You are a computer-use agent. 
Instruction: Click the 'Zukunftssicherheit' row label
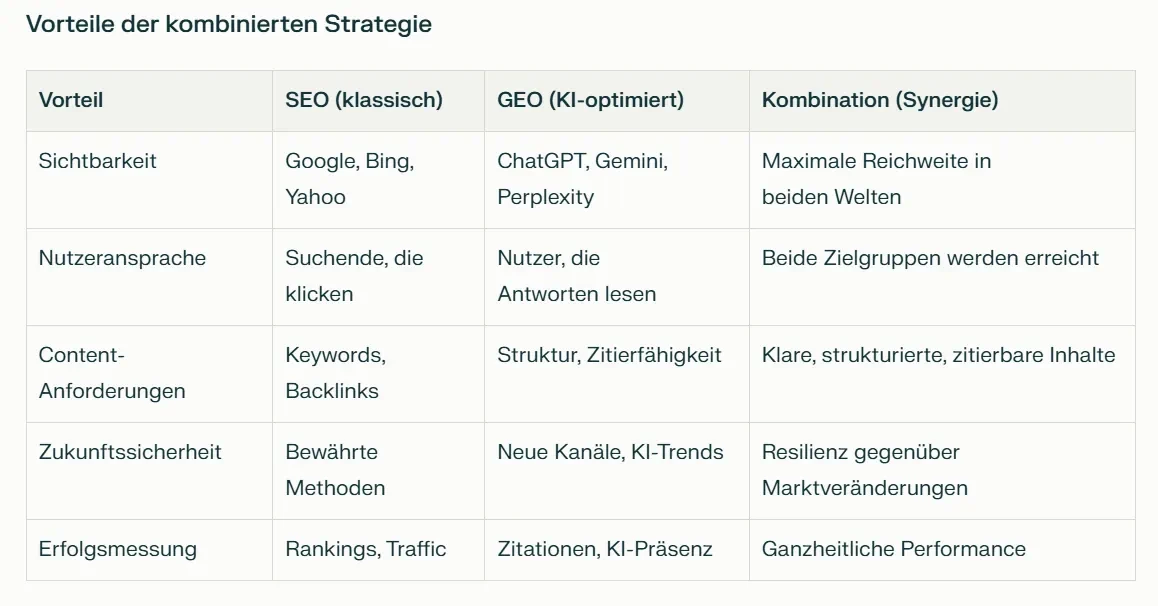coord(130,452)
